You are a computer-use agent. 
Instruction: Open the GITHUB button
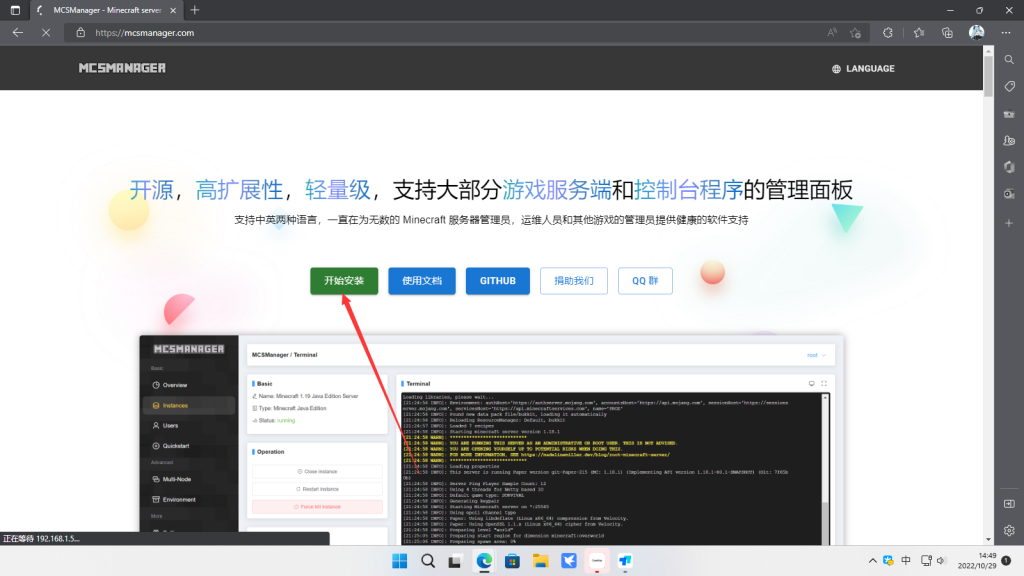[498, 281]
